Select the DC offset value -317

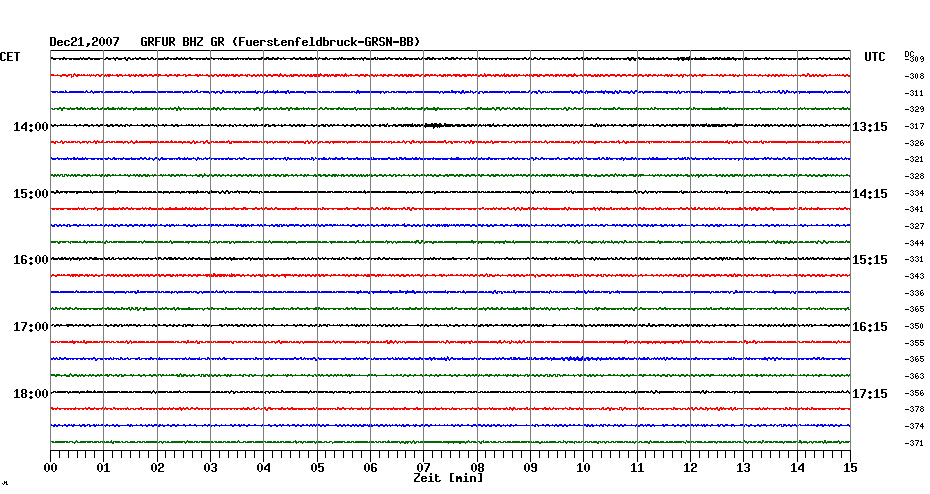tap(915, 126)
